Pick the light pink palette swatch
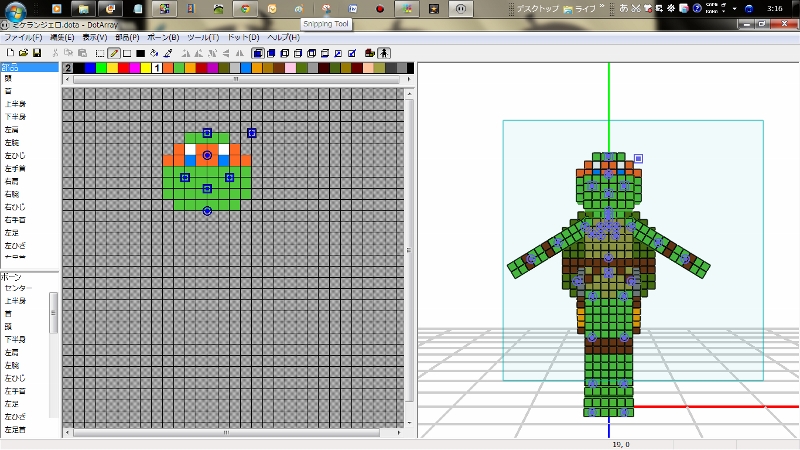 click(x=290, y=68)
